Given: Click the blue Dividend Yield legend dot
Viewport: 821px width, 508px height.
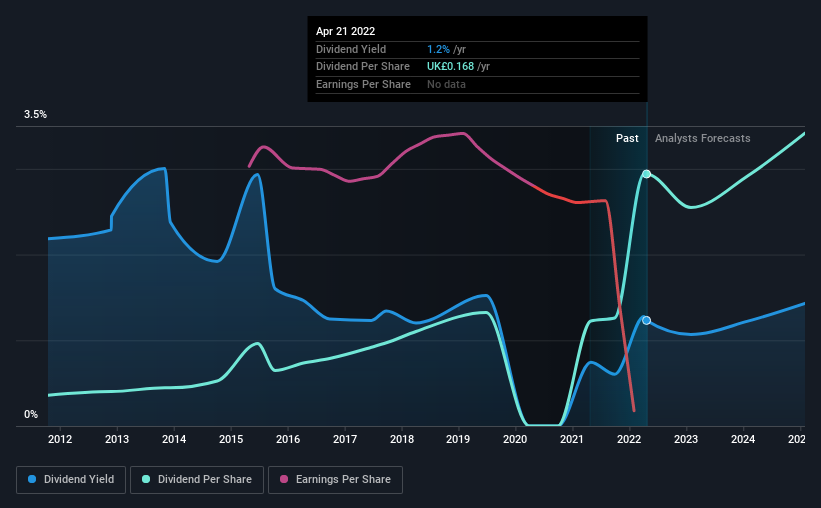Looking at the screenshot, I should pyautogui.click(x=32, y=479).
